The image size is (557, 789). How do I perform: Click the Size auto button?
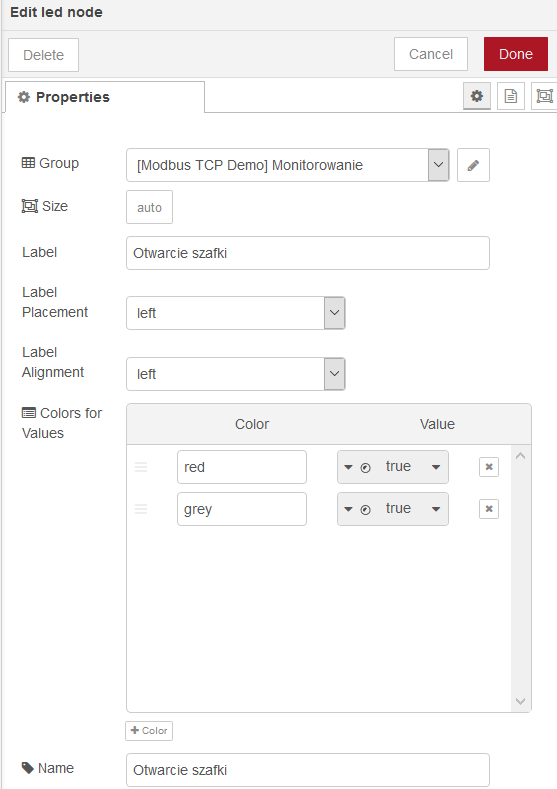[149, 207]
